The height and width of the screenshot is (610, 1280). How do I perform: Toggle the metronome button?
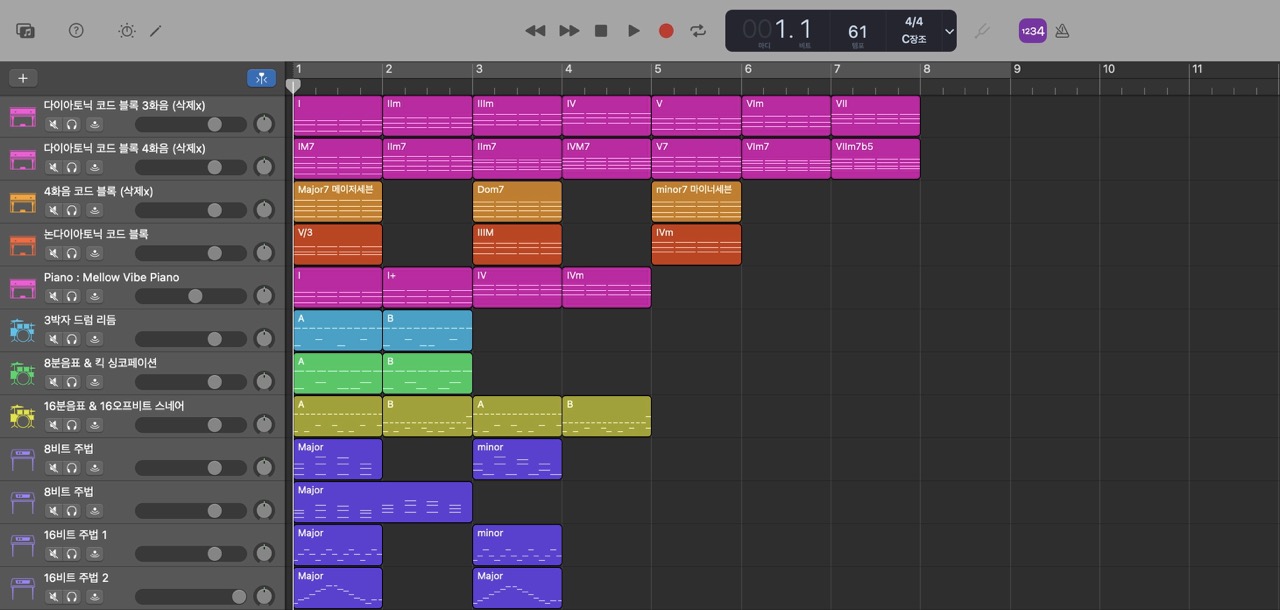[x=1062, y=31]
